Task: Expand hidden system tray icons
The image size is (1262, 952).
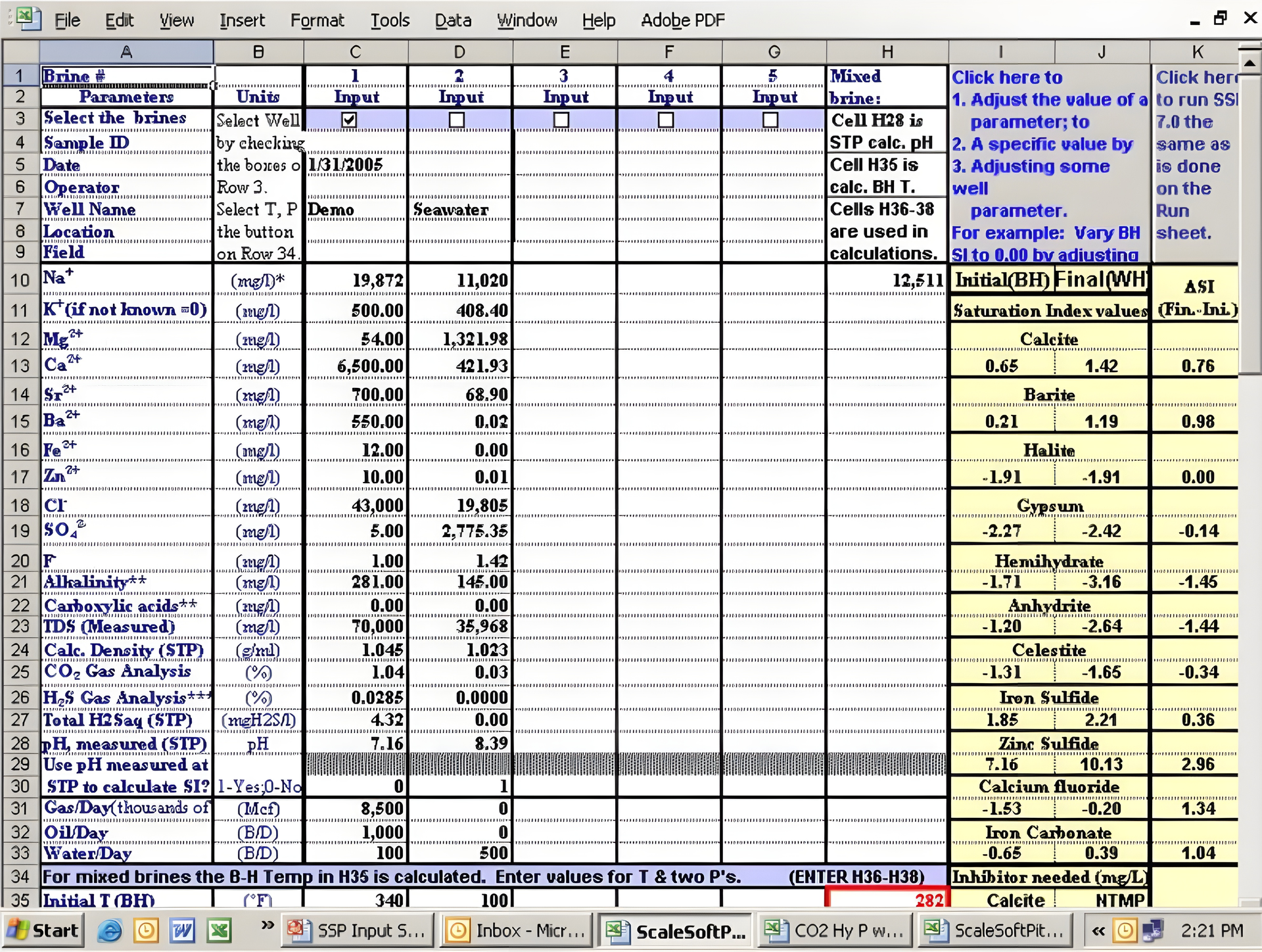Action: pyautogui.click(x=1098, y=930)
